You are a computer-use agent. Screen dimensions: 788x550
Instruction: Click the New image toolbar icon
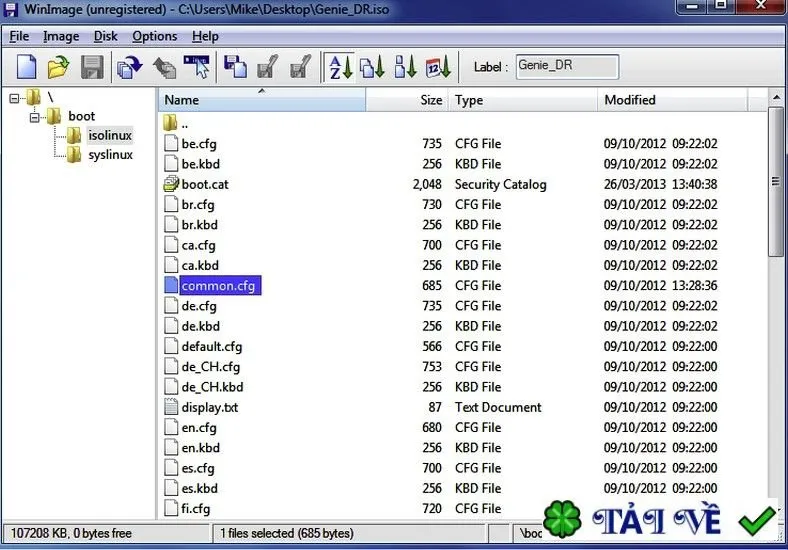point(27,66)
